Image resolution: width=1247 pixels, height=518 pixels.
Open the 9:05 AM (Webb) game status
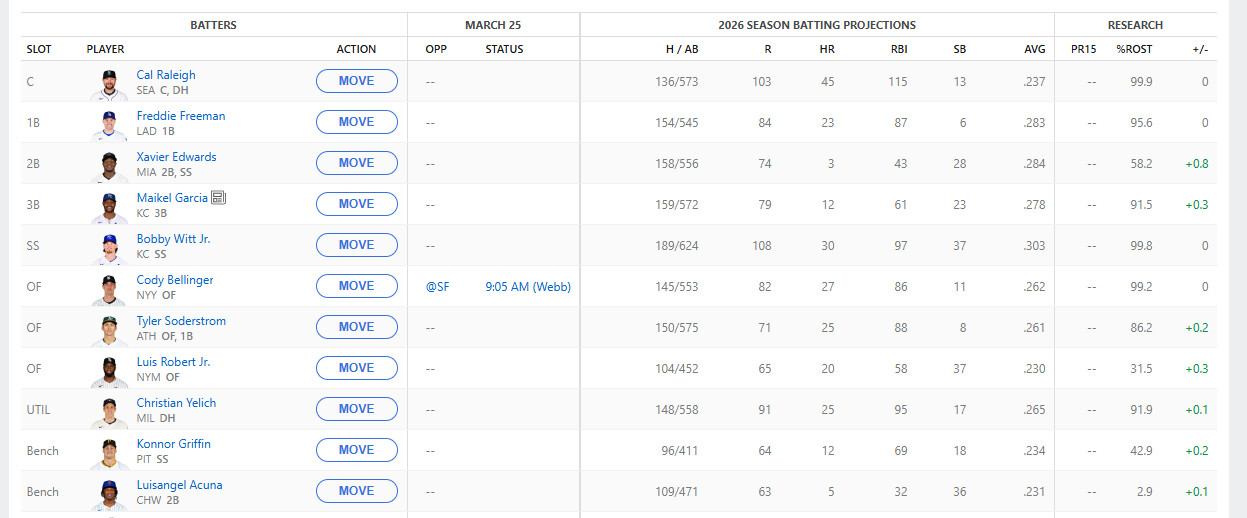coord(528,287)
